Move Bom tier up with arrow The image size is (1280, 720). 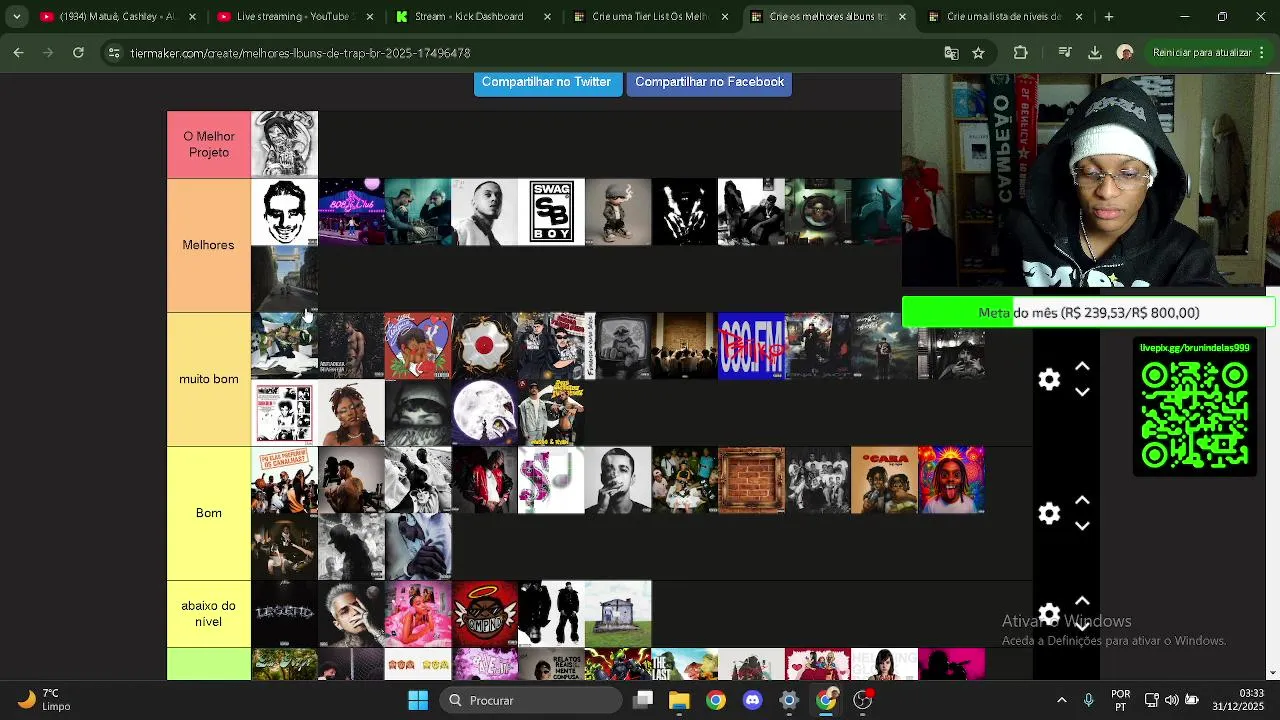point(1082,501)
